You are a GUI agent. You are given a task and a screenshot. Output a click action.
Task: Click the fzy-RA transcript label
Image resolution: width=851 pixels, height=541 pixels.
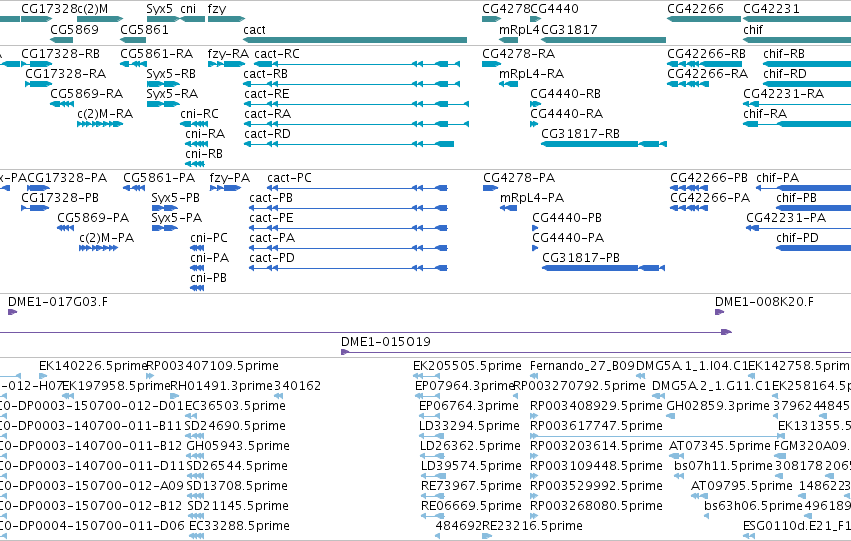click(x=228, y=54)
